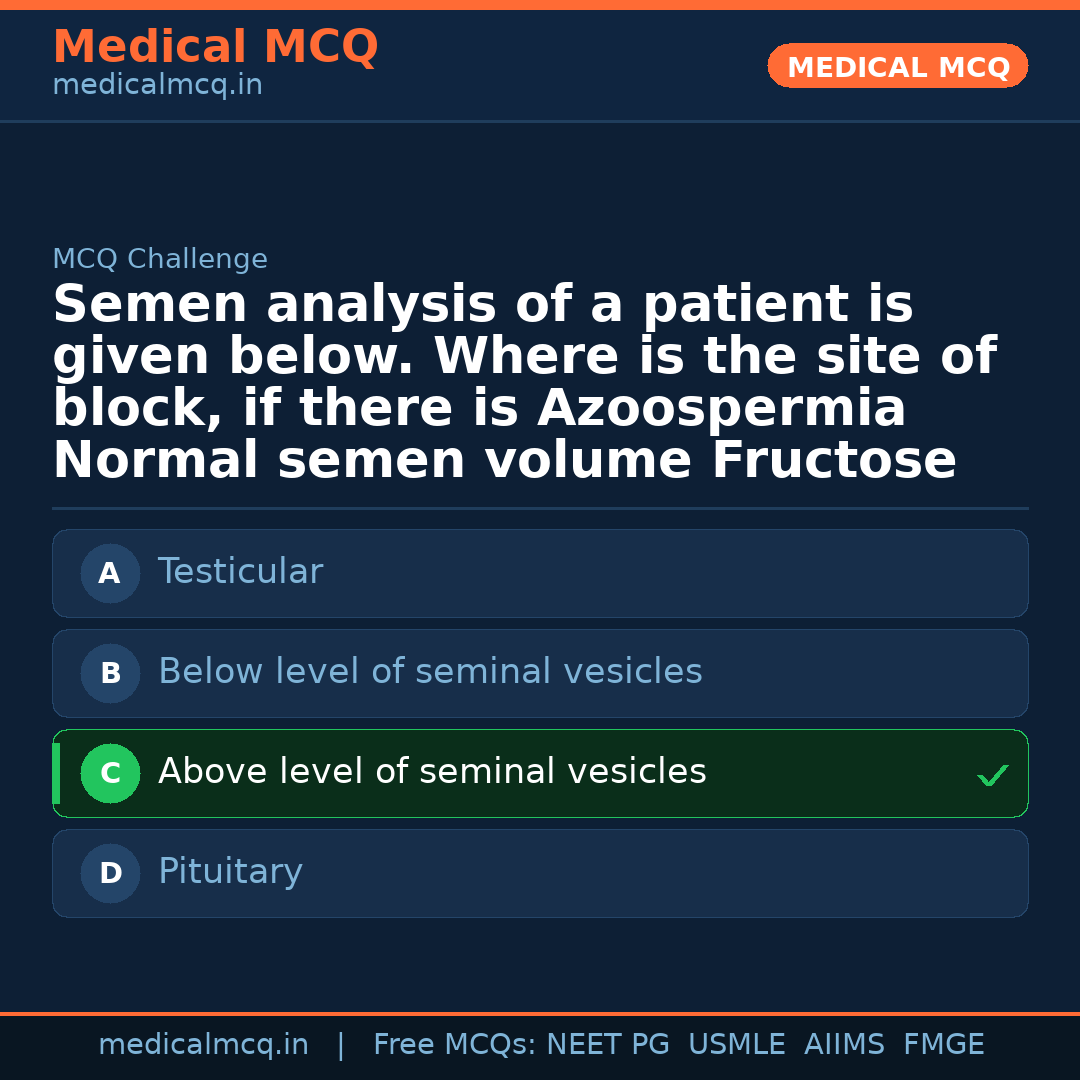Select the Testicular answer text

pos(240,572)
